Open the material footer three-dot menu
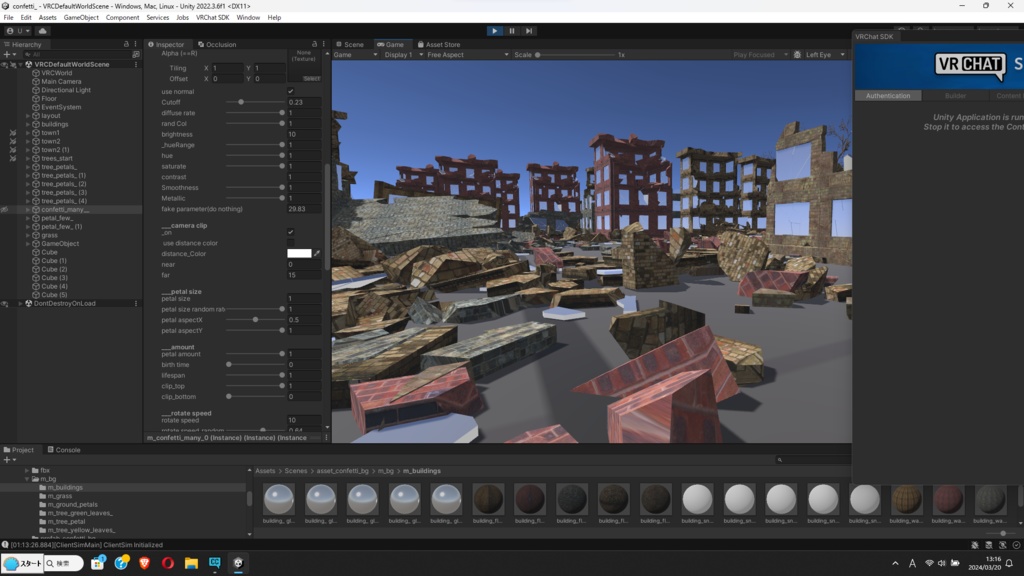The width and height of the screenshot is (1024, 576). click(327, 438)
